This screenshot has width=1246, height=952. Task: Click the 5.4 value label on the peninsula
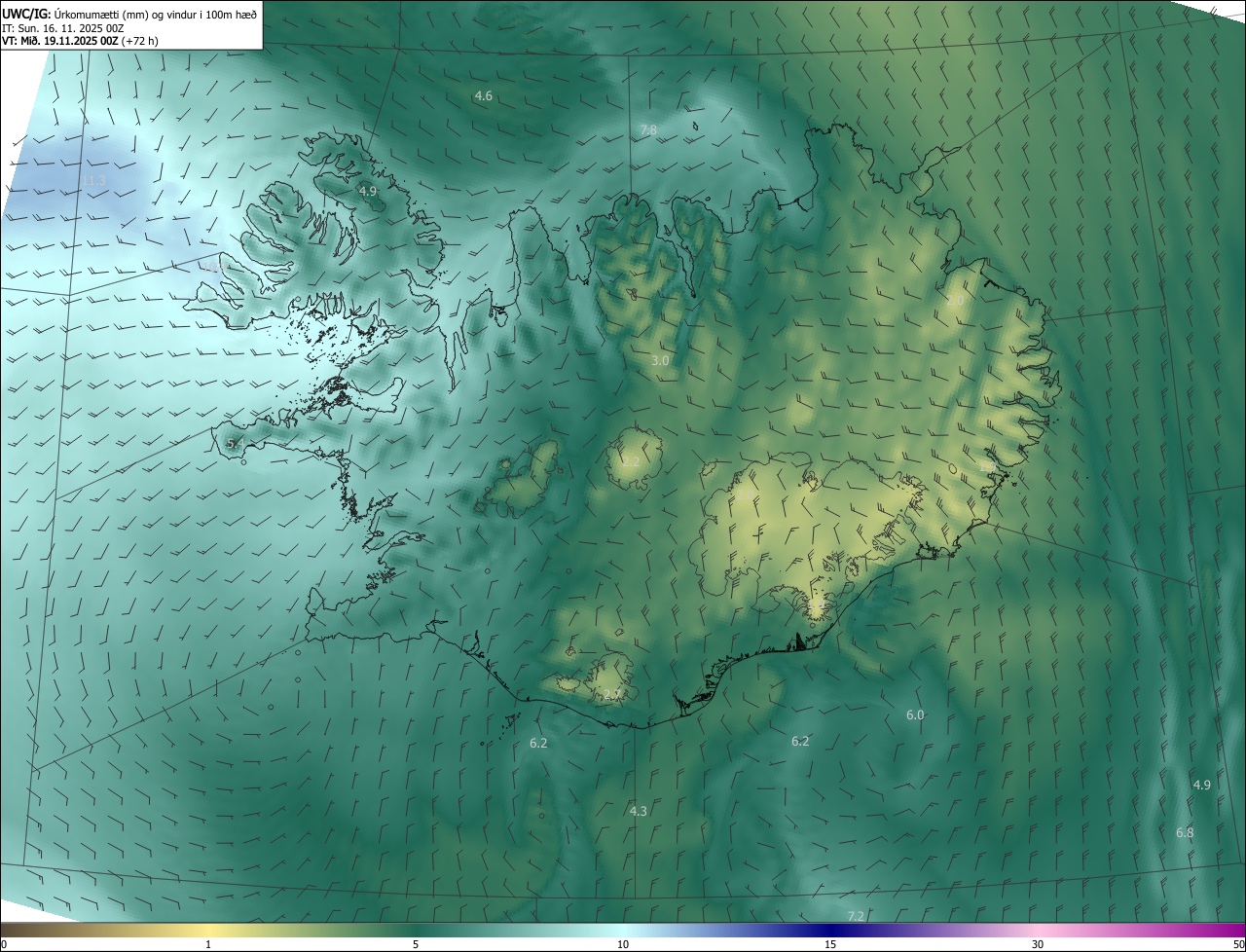pos(235,444)
